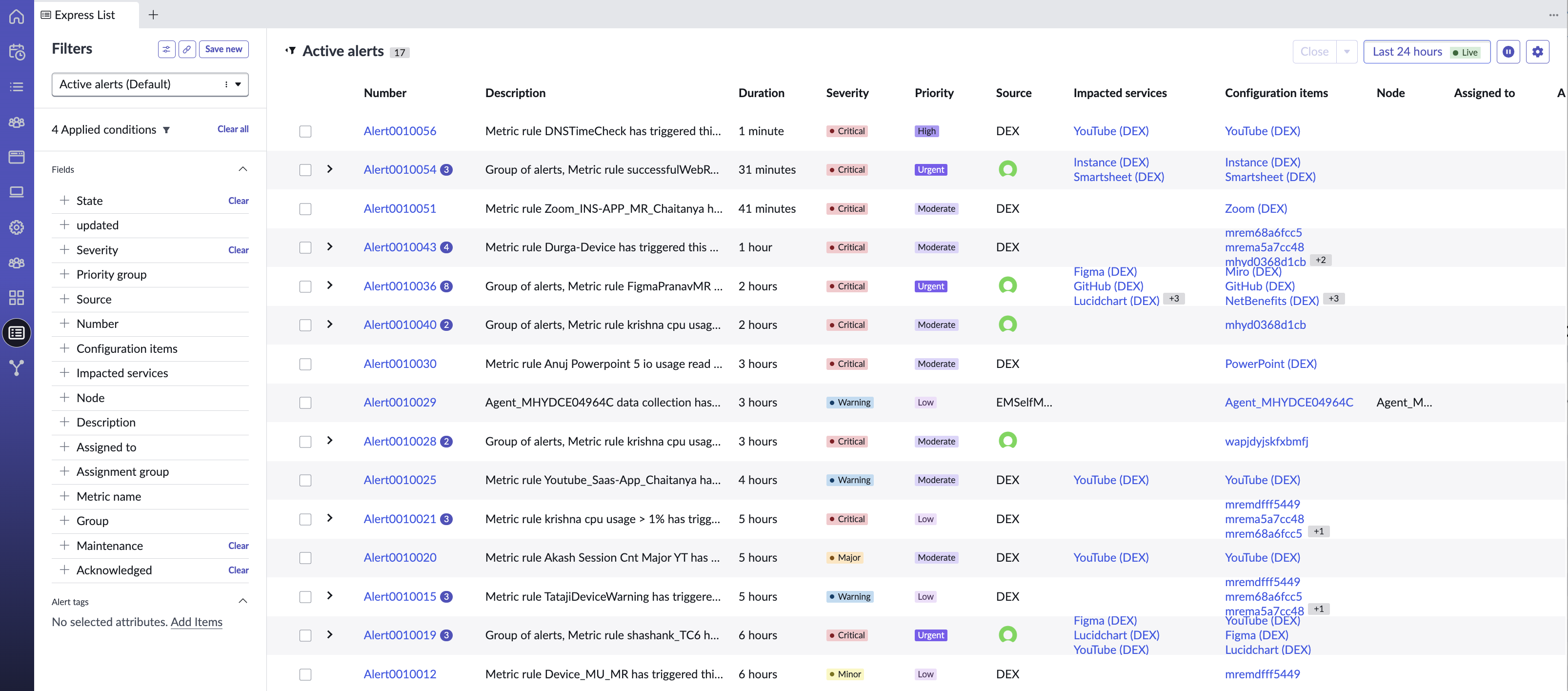Select checkbox for Alert0010025
Screen dimensions: 1568x691
pos(305,480)
